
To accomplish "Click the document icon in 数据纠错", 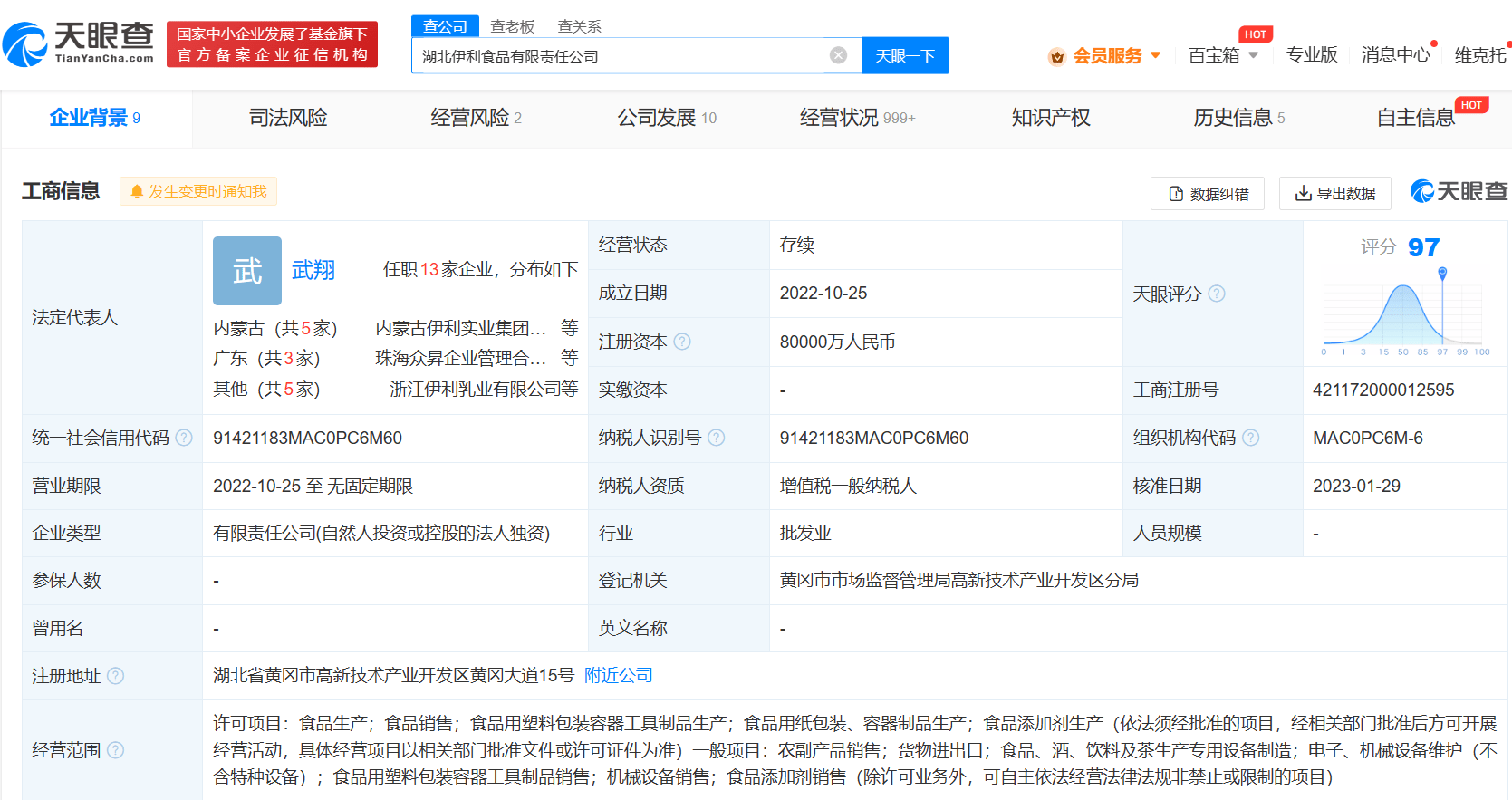I will 1176,194.
